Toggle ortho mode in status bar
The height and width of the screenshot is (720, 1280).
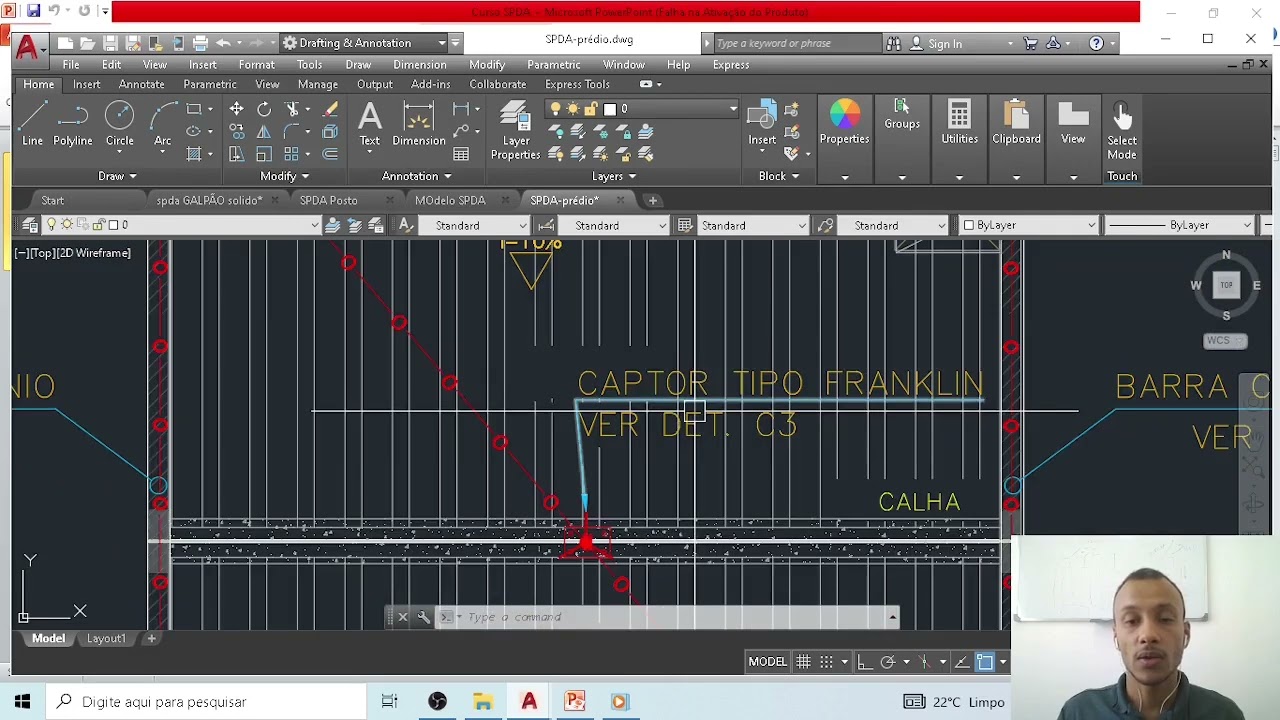(x=865, y=662)
